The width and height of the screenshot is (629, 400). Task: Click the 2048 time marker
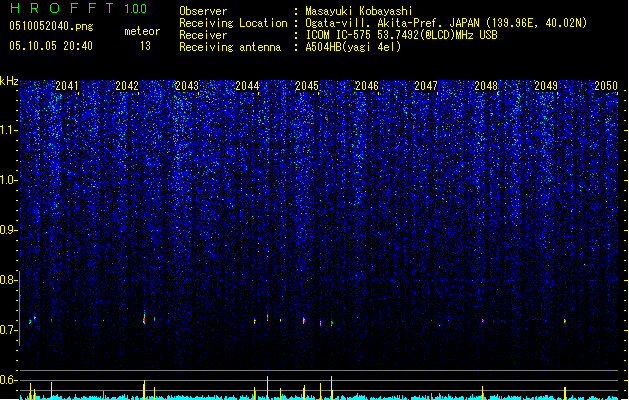[486, 86]
